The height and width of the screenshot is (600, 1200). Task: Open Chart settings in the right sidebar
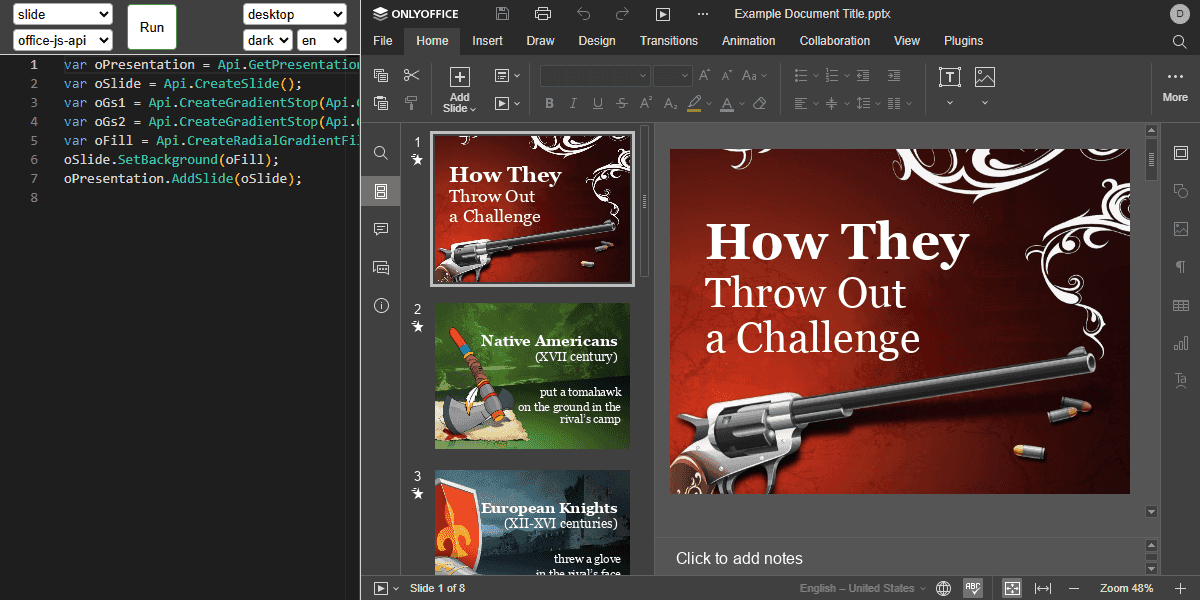pos(1181,343)
